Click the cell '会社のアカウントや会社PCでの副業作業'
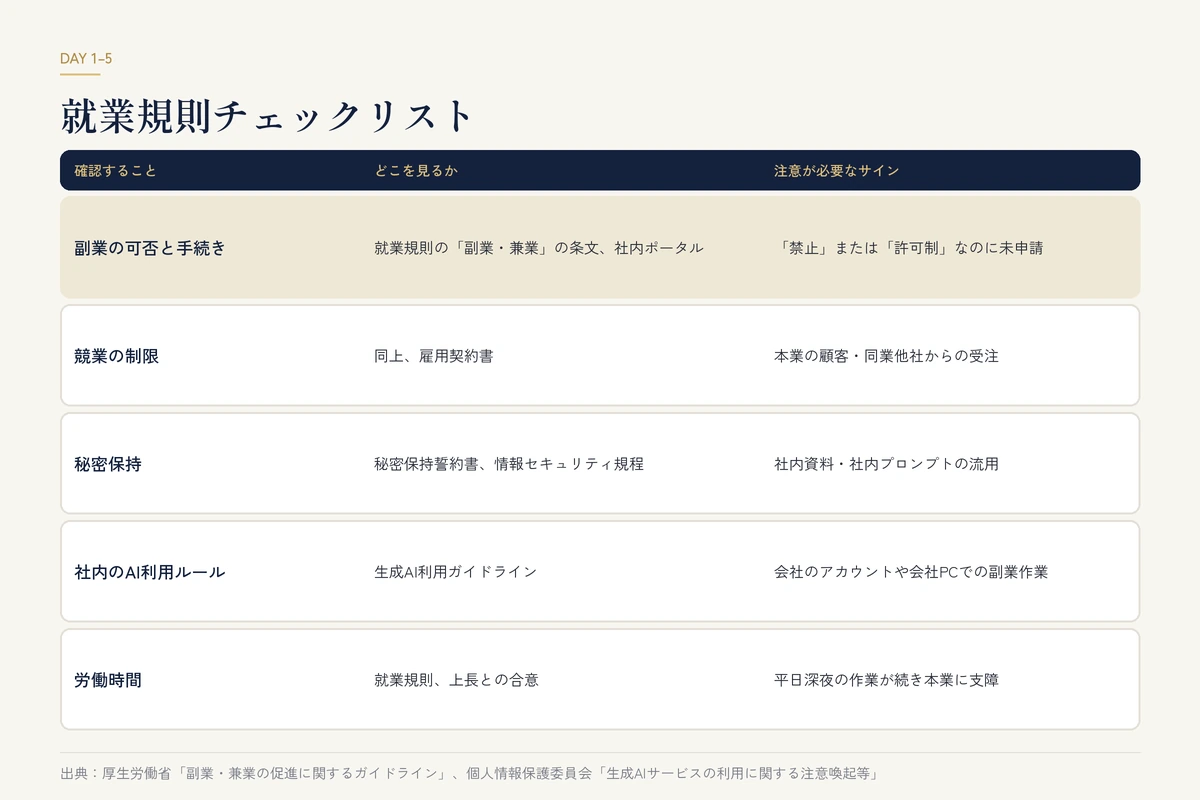Viewport: 1200px width, 800px height. (911, 572)
